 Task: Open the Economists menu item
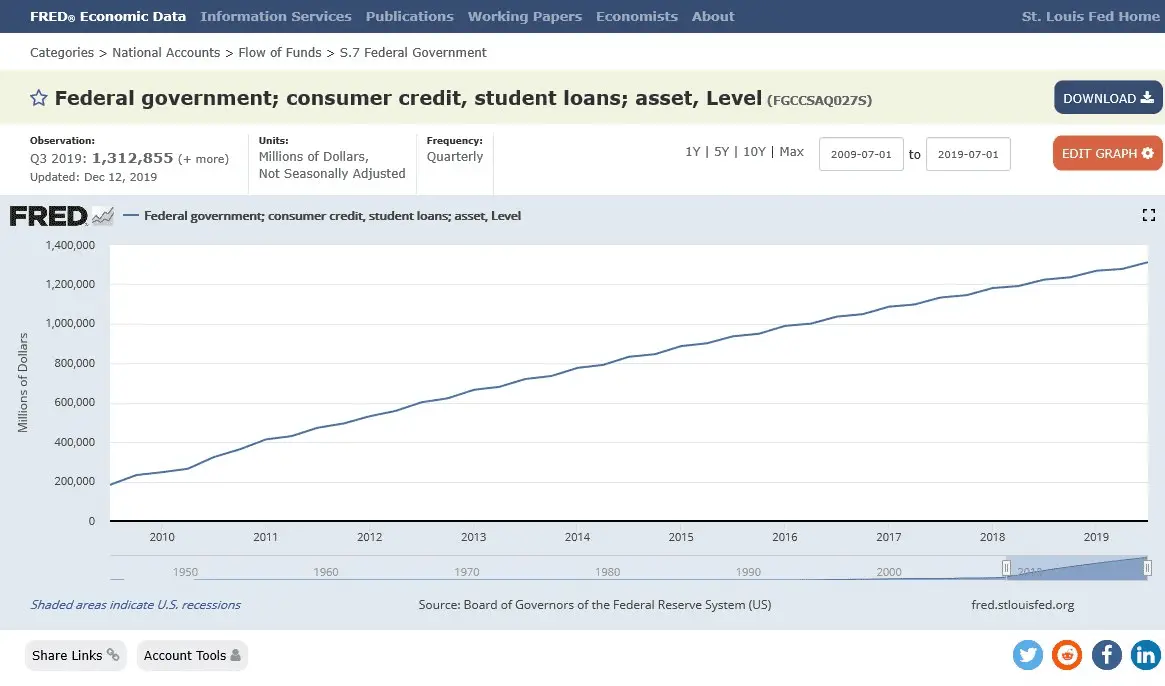coord(637,16)
